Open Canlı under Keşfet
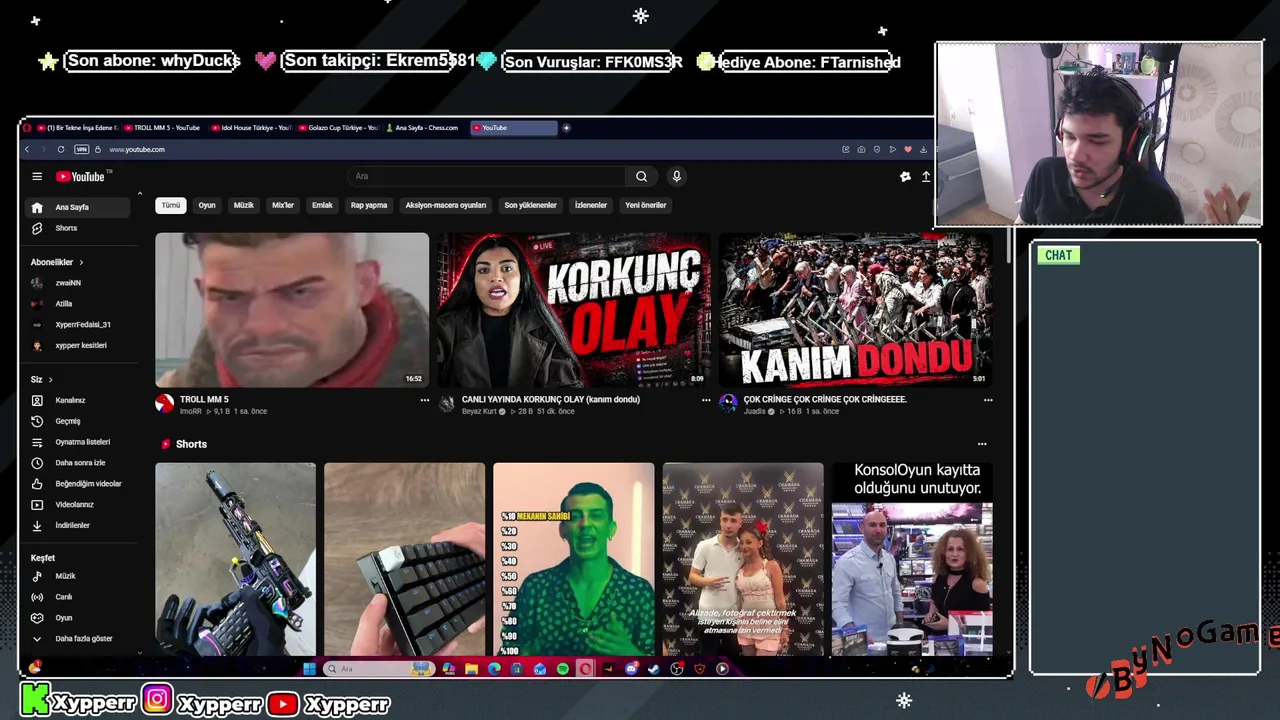Screen dimensions: 1280x720 click(x=77, y=597)
